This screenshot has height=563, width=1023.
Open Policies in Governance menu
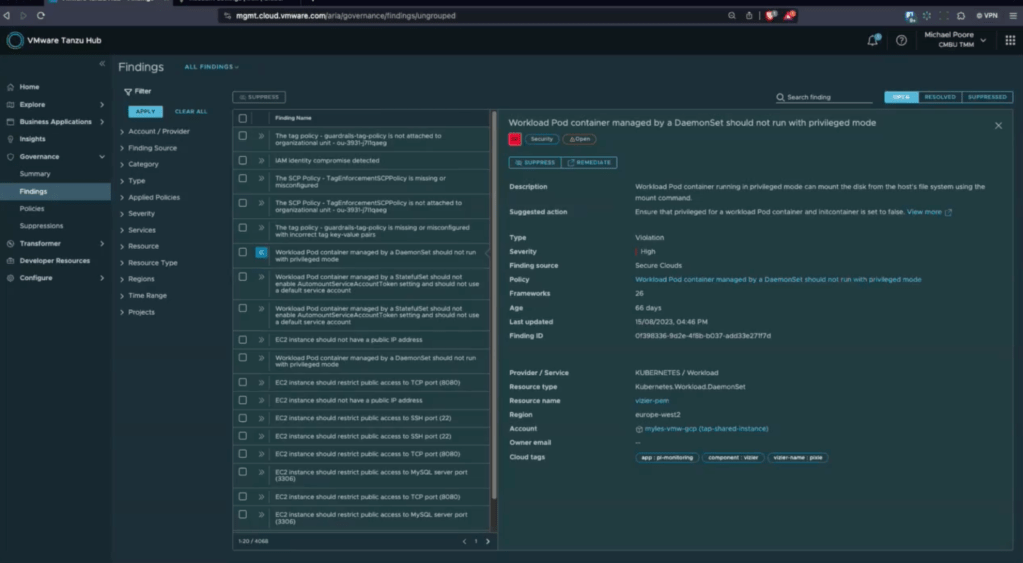pos(32,208)
